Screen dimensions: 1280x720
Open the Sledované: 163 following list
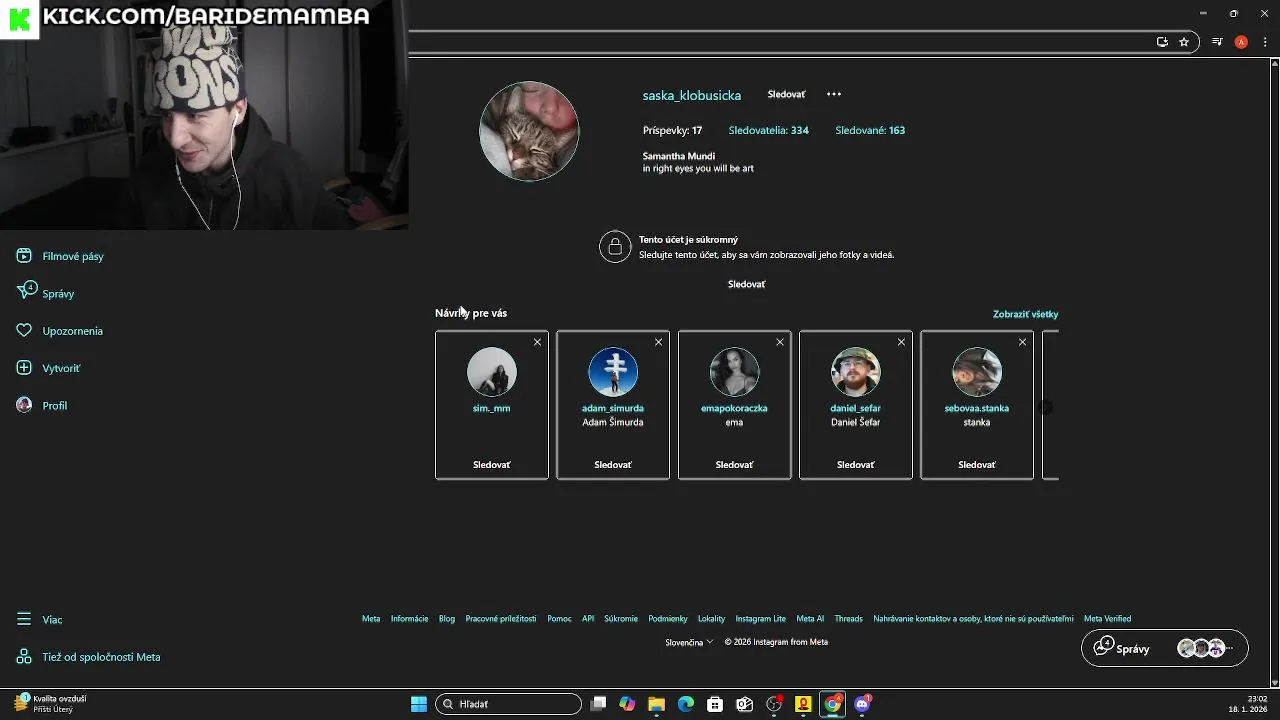(870, 130)
